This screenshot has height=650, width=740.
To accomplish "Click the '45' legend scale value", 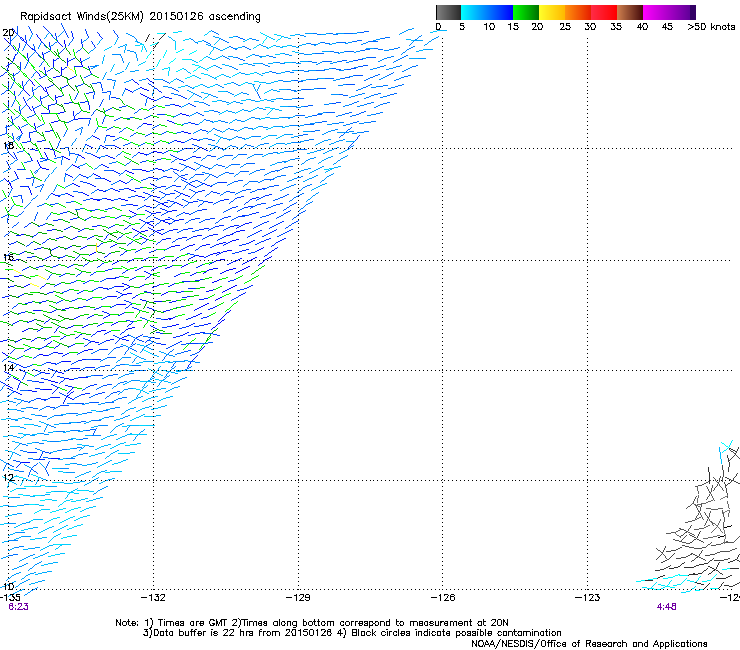I will click(667, 27).
